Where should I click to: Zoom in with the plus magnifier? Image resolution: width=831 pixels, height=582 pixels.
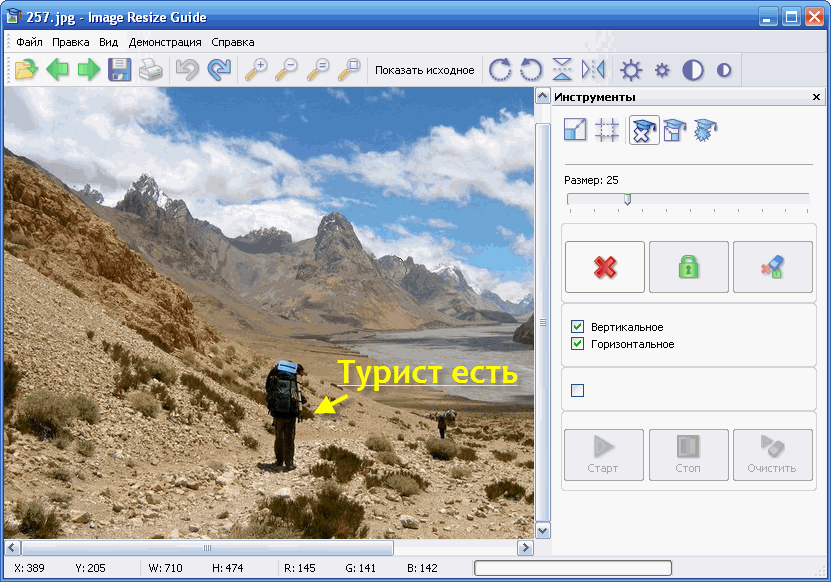(256, 70)
